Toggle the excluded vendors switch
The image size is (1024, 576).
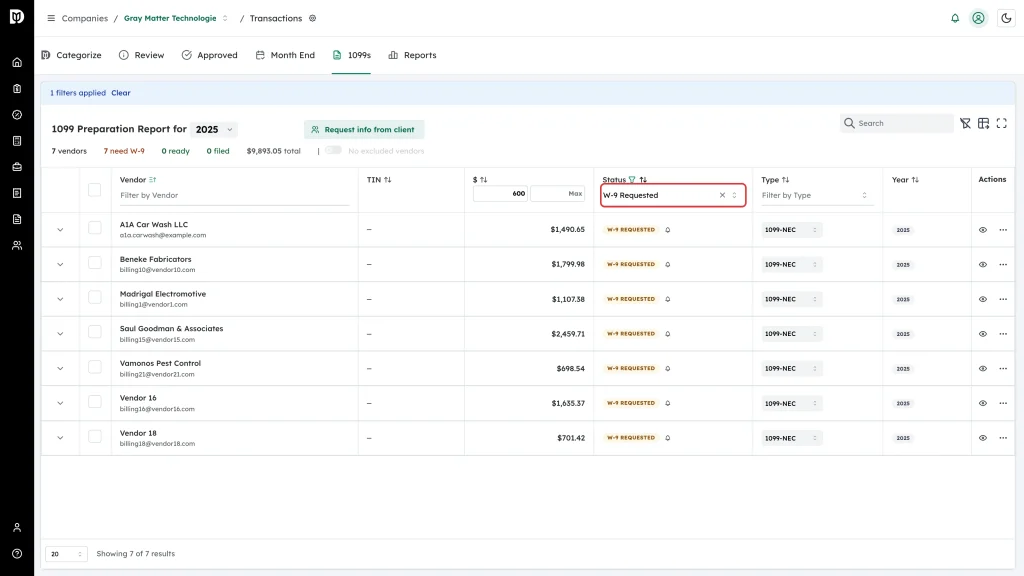(334, 150)
